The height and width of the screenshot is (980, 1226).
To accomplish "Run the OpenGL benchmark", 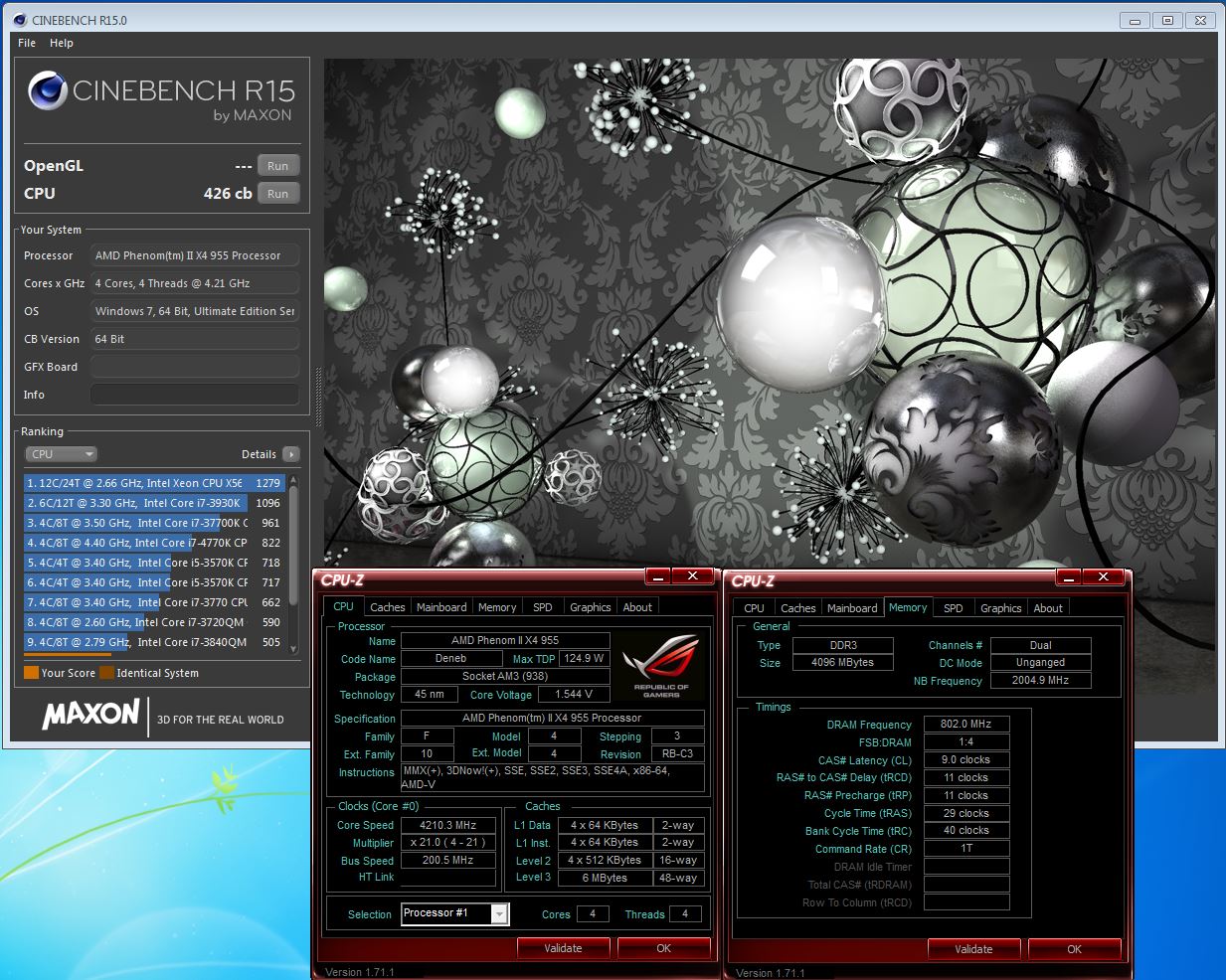I will click(278, 166).
